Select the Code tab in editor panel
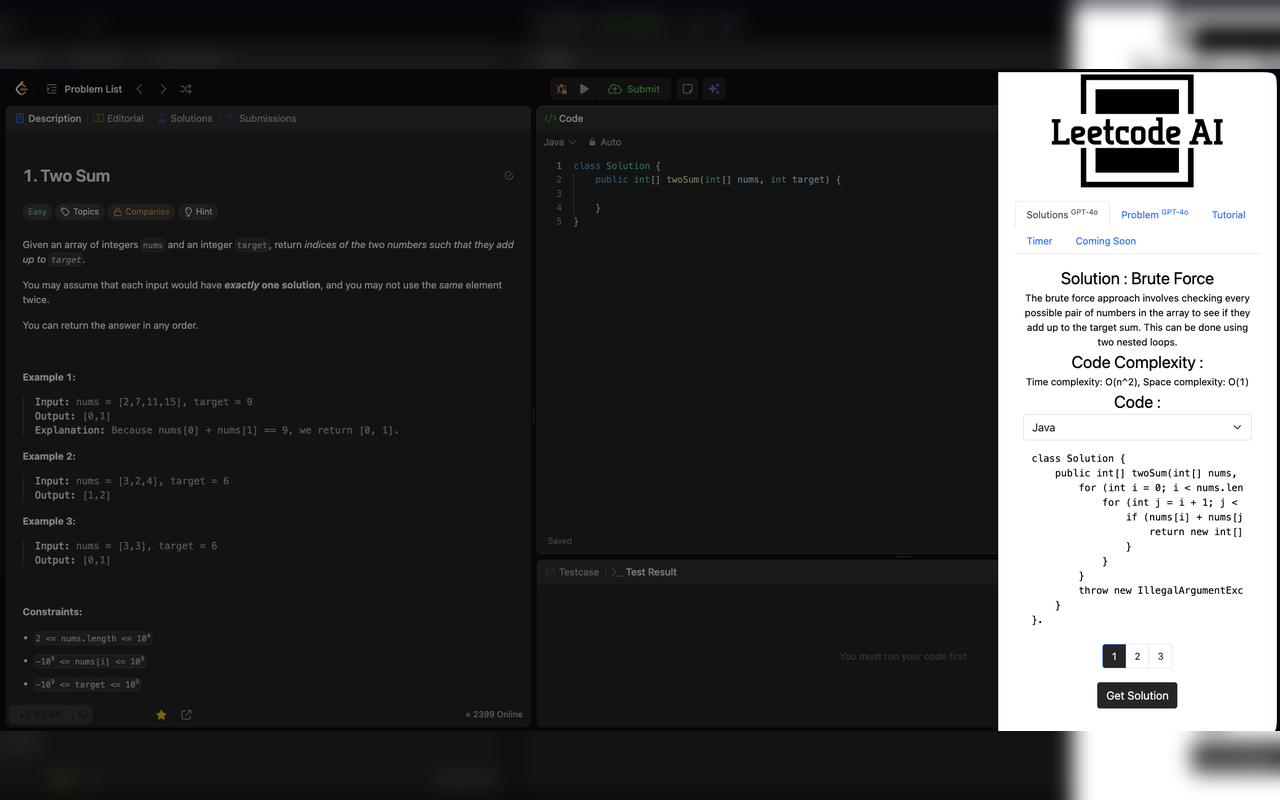The image size is (1280, 800). pos(564,118)
